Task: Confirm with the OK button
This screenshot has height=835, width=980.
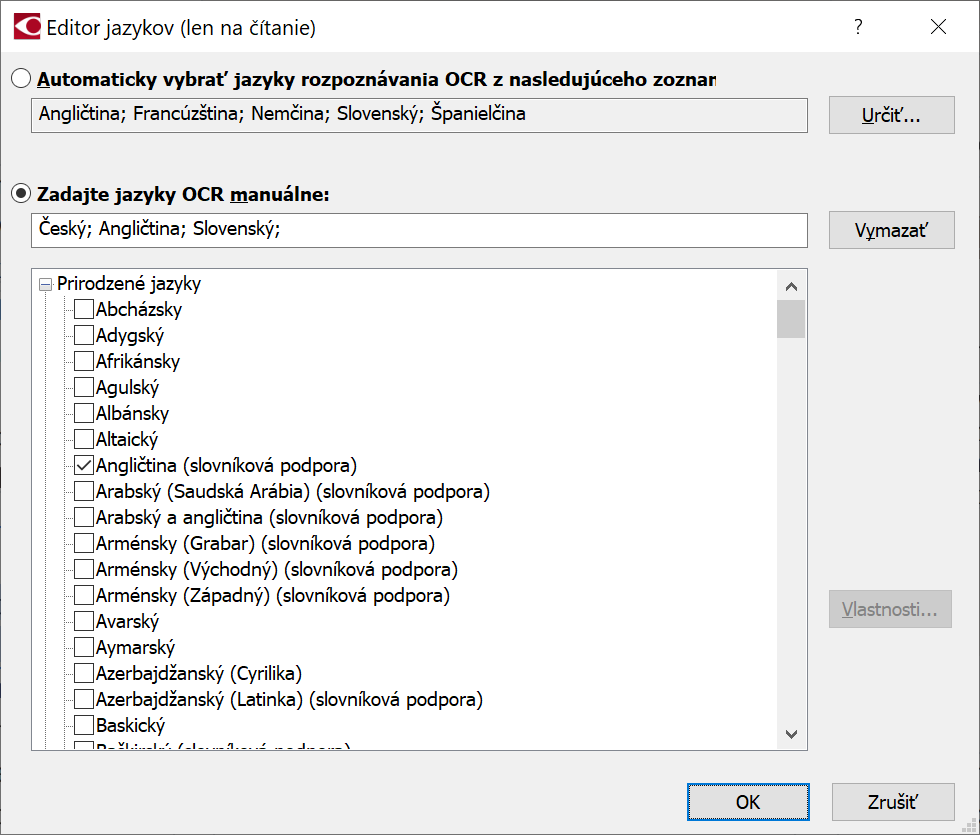Action: (748, 802)
